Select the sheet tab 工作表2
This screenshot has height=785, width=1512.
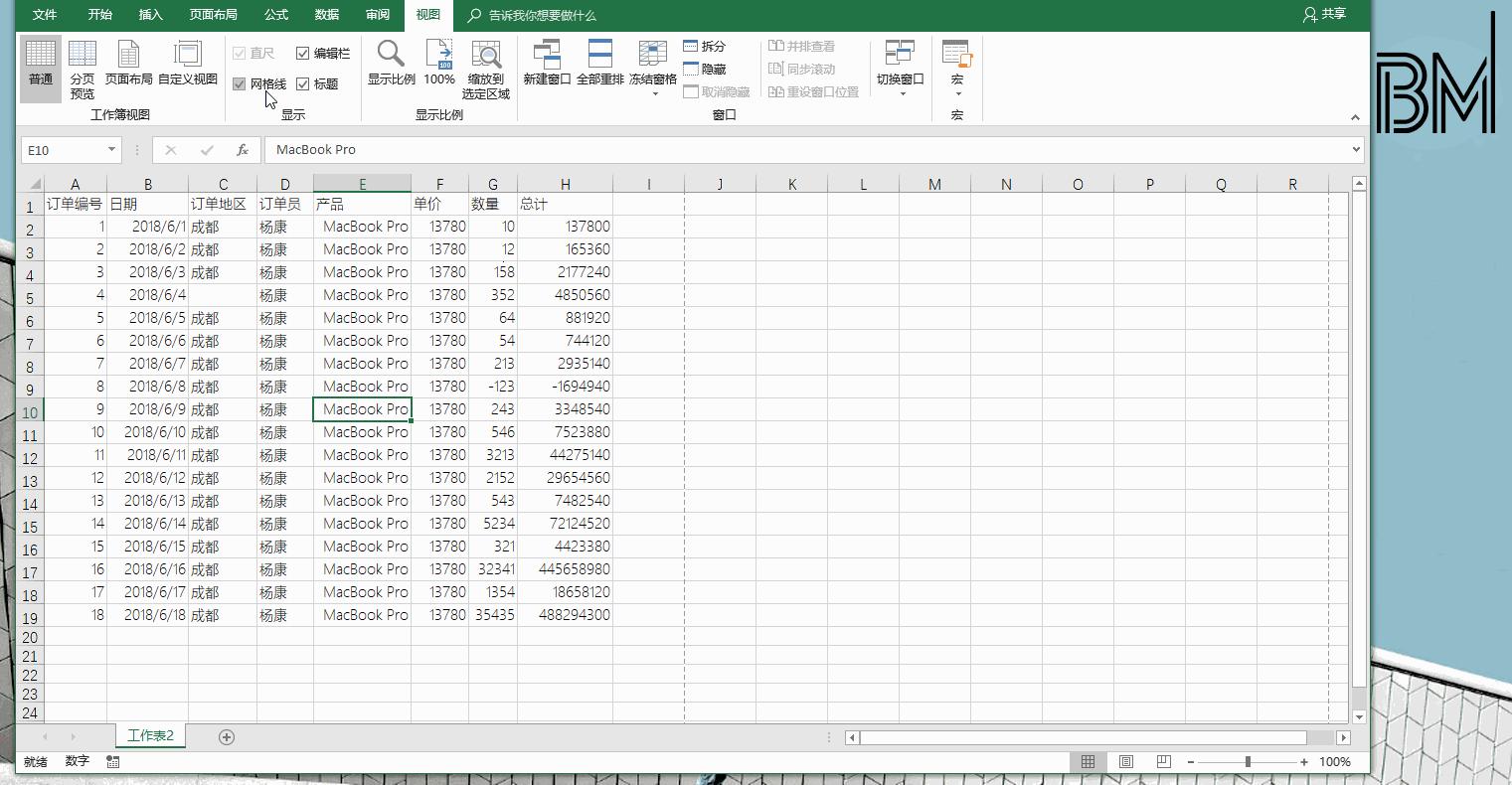click(150, 735)
